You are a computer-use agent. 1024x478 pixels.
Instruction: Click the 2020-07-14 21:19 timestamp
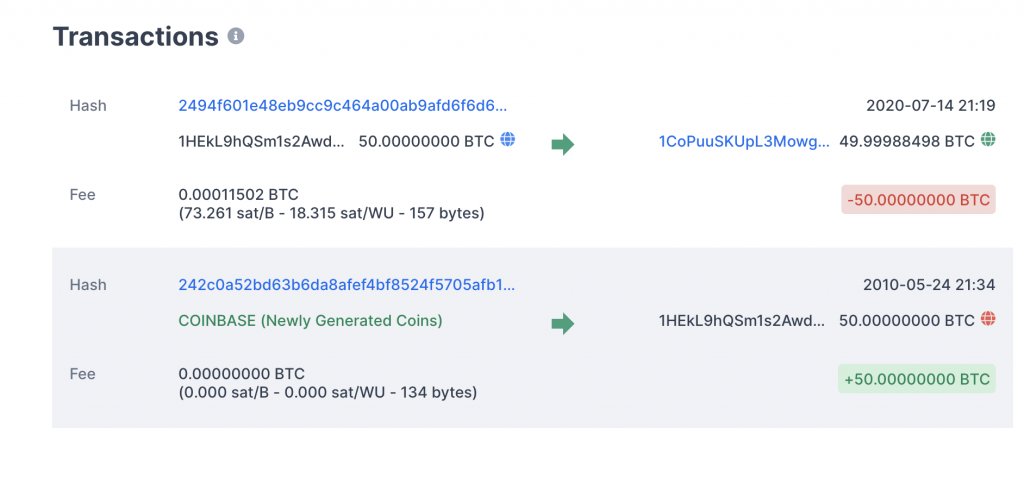pos(930,105)
